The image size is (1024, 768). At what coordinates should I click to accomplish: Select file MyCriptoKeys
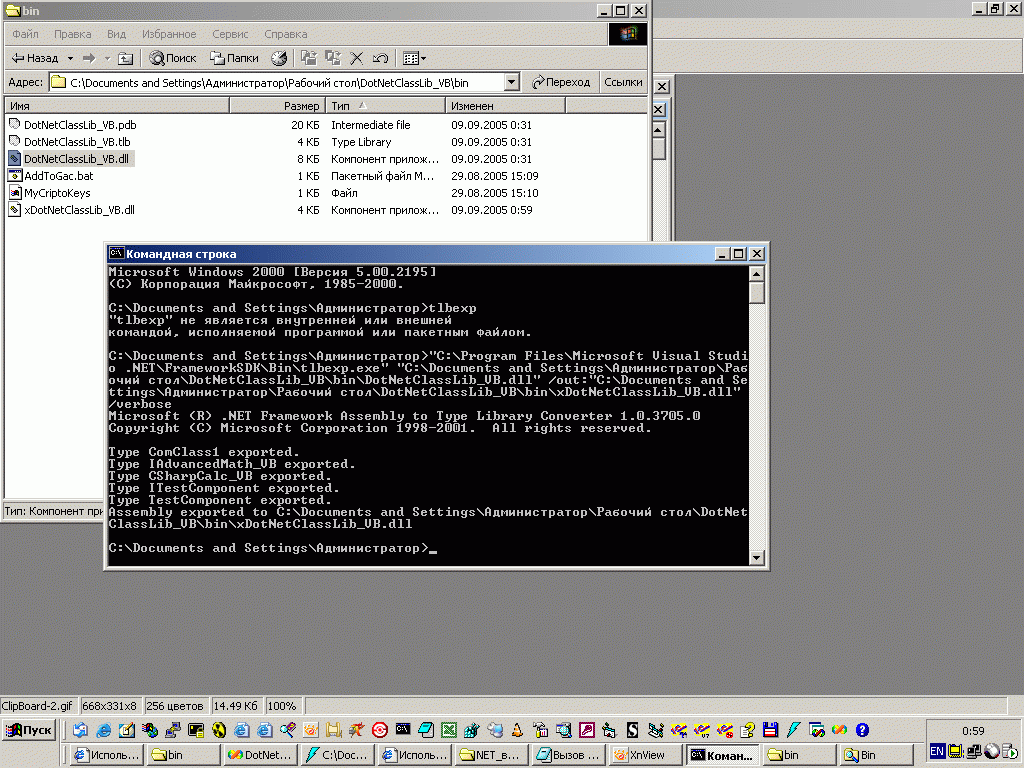click(x=57, y=193)
